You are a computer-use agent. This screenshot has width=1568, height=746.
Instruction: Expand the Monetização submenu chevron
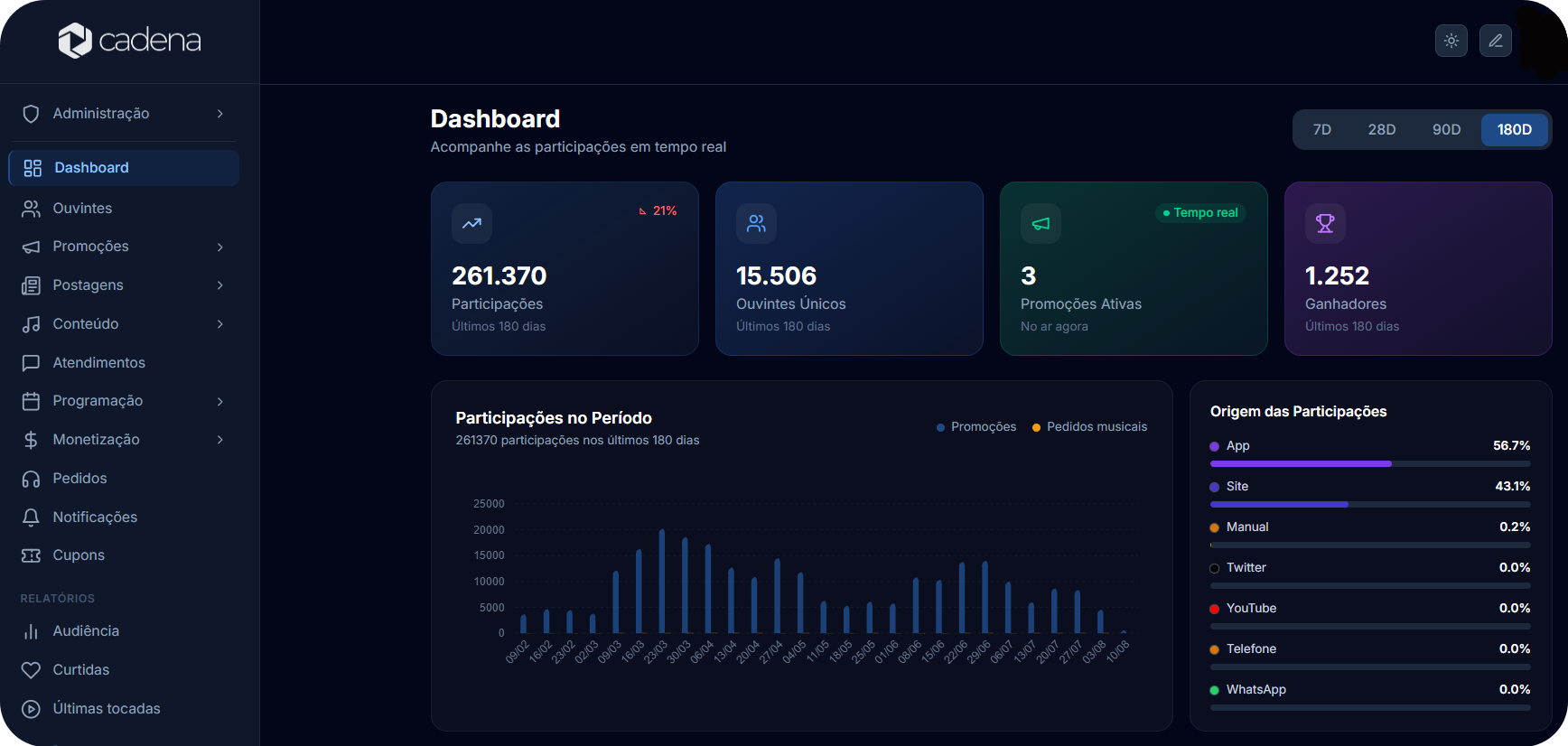click(x=219, y=440)
